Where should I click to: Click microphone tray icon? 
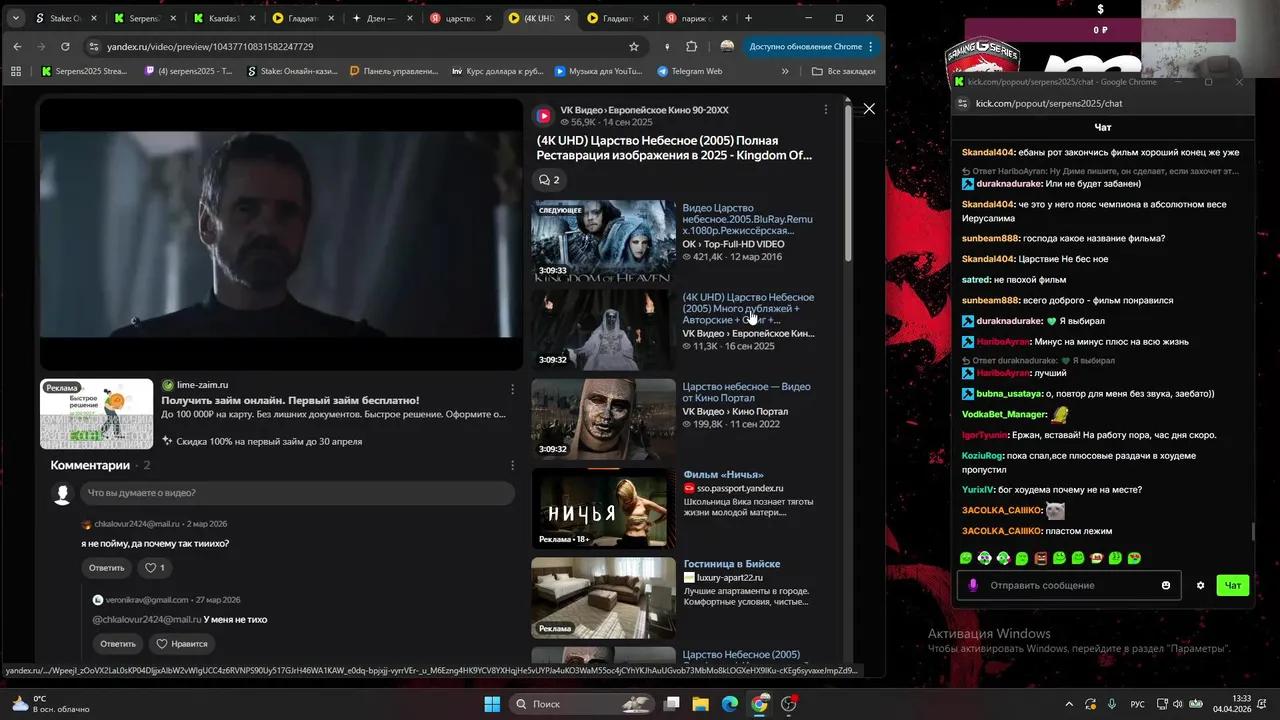click(1112, 704)
